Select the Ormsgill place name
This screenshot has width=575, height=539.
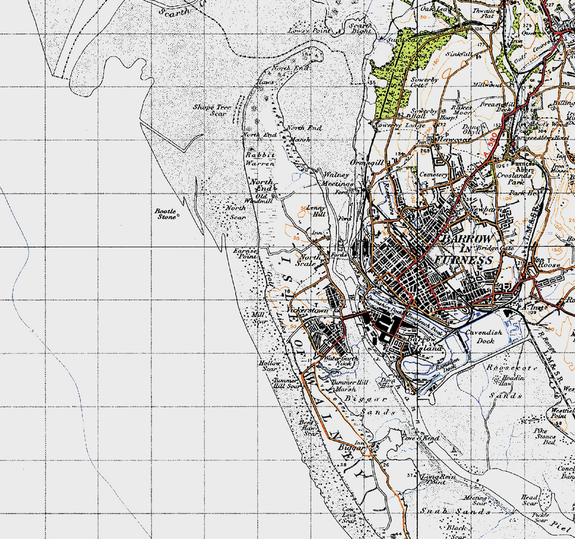(x=366, y=162)
